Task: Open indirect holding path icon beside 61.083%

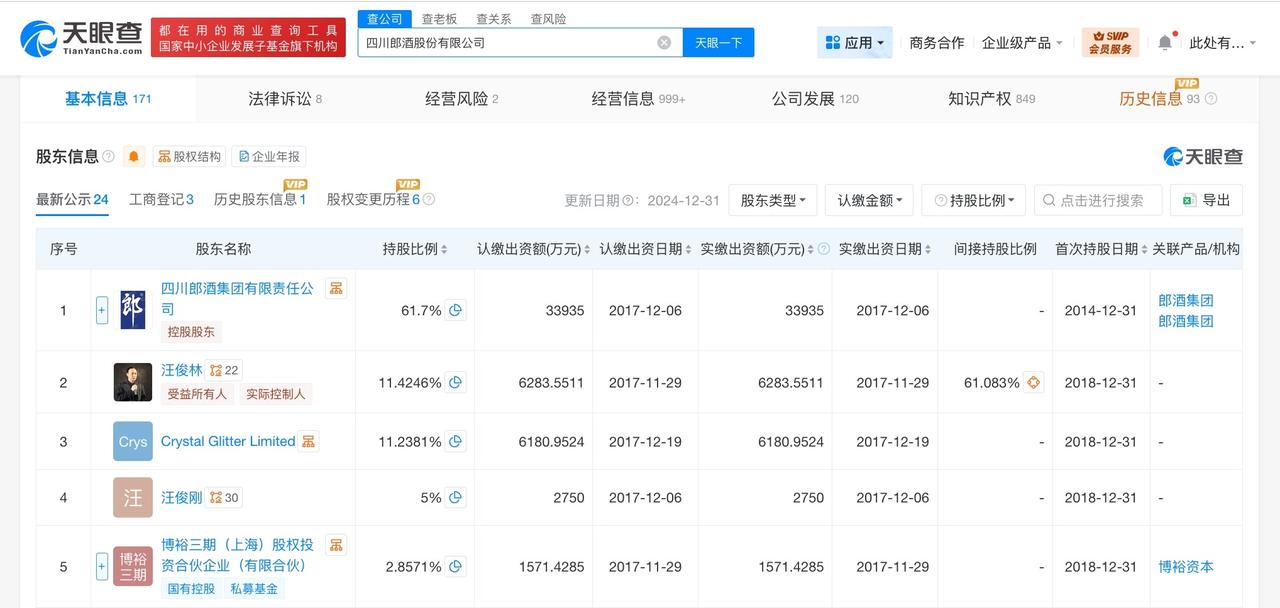Action: tap(1034, 382)
